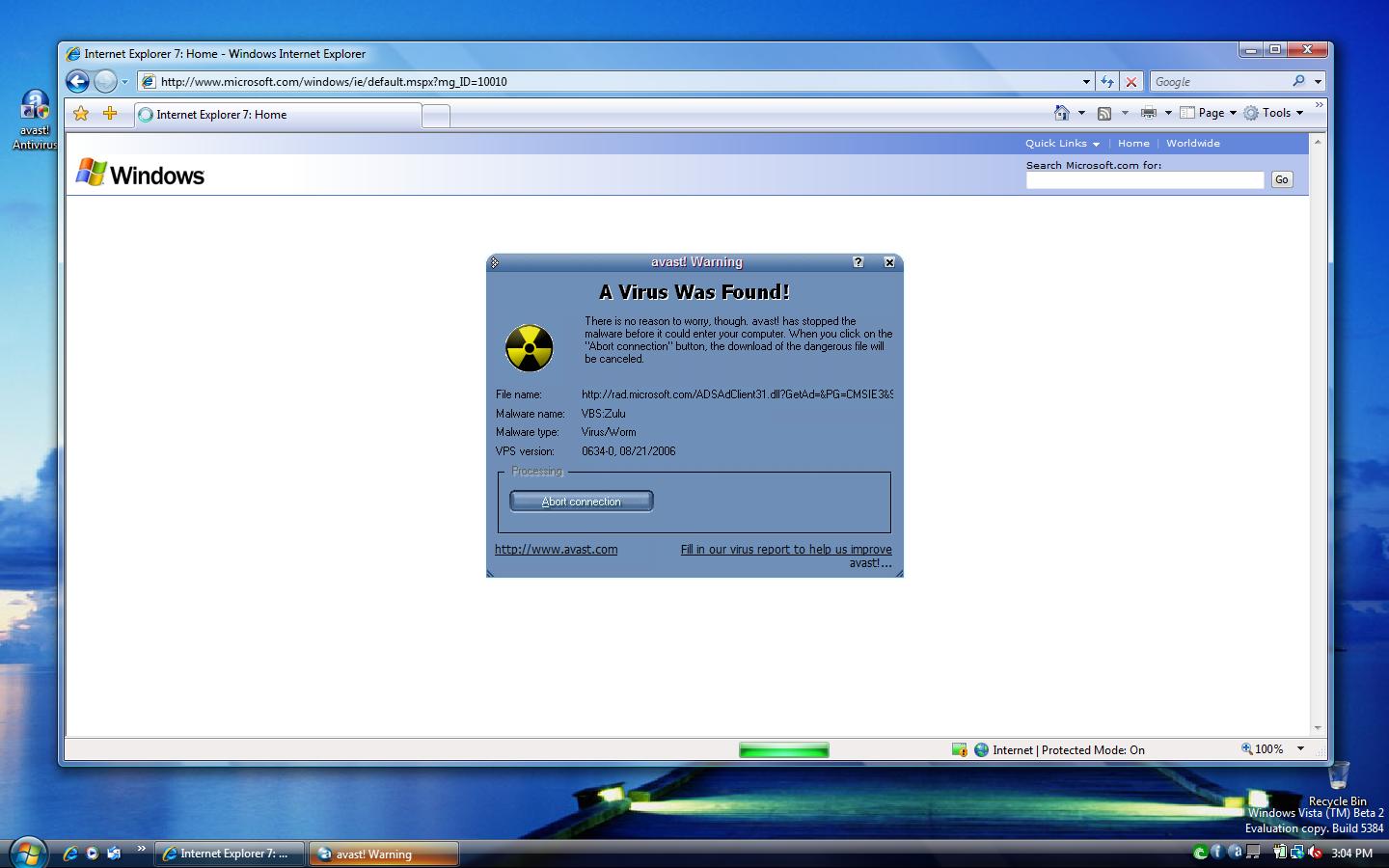Open Favorites Center star icon
Screen dimensions: 1389x868
(81, 114)
